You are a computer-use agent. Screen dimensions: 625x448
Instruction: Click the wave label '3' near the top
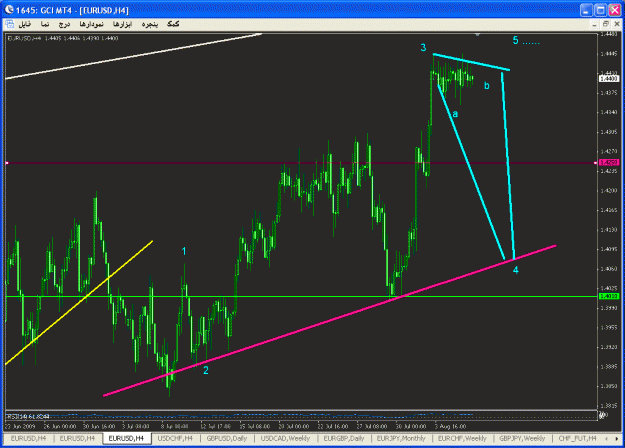(x=423, y=48)
